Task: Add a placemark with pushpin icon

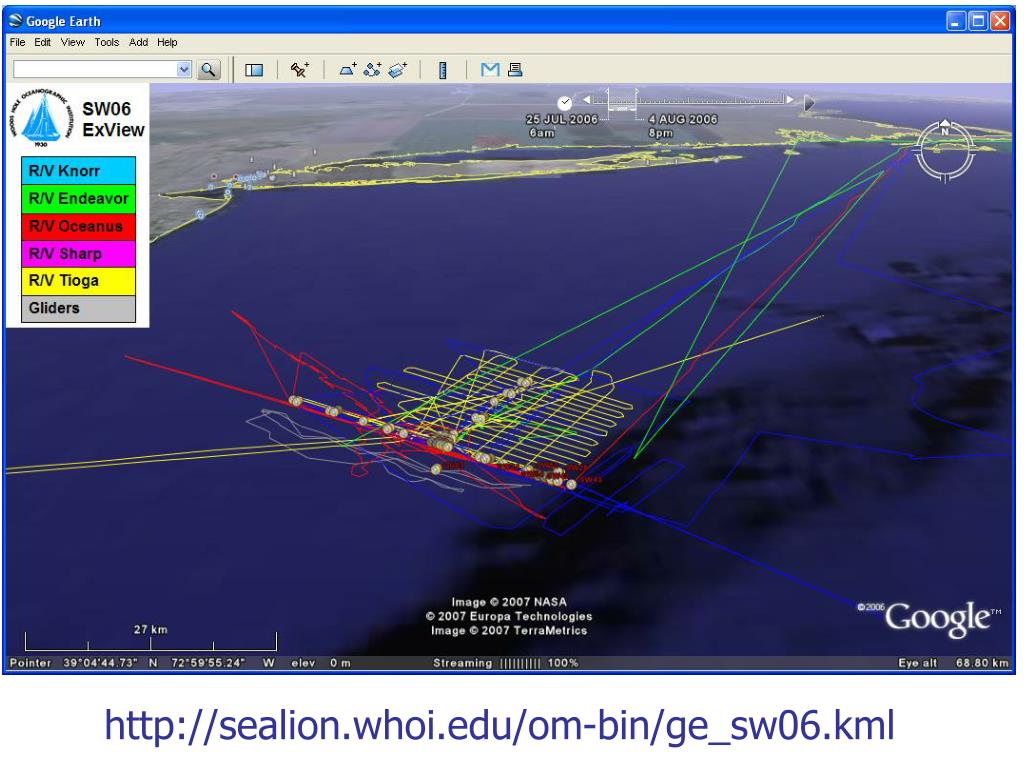Action: pos(300,69)
